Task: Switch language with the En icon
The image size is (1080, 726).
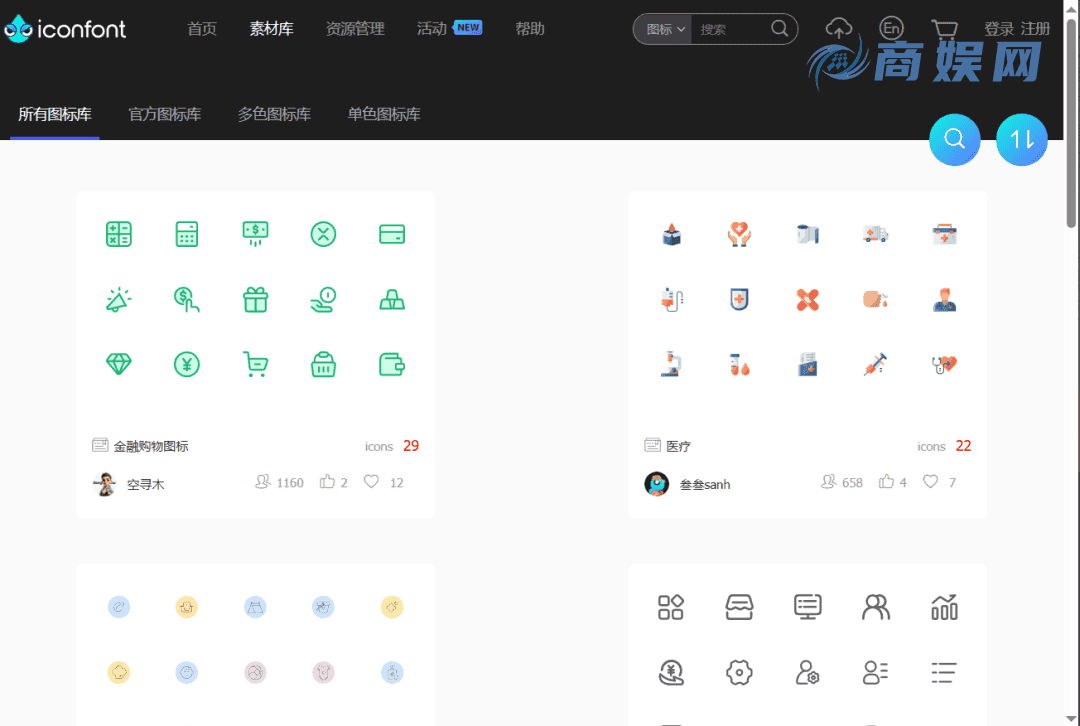Action: point(891,28)
